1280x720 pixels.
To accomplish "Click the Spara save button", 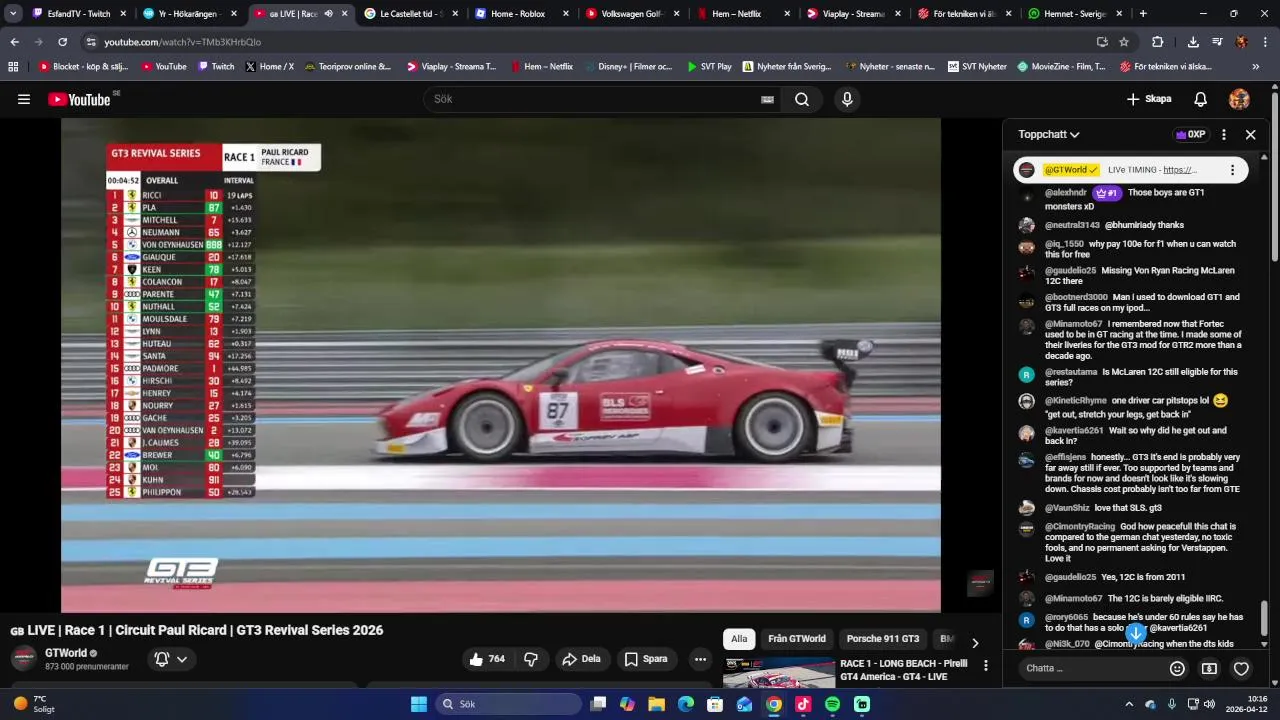I will 646,659.
